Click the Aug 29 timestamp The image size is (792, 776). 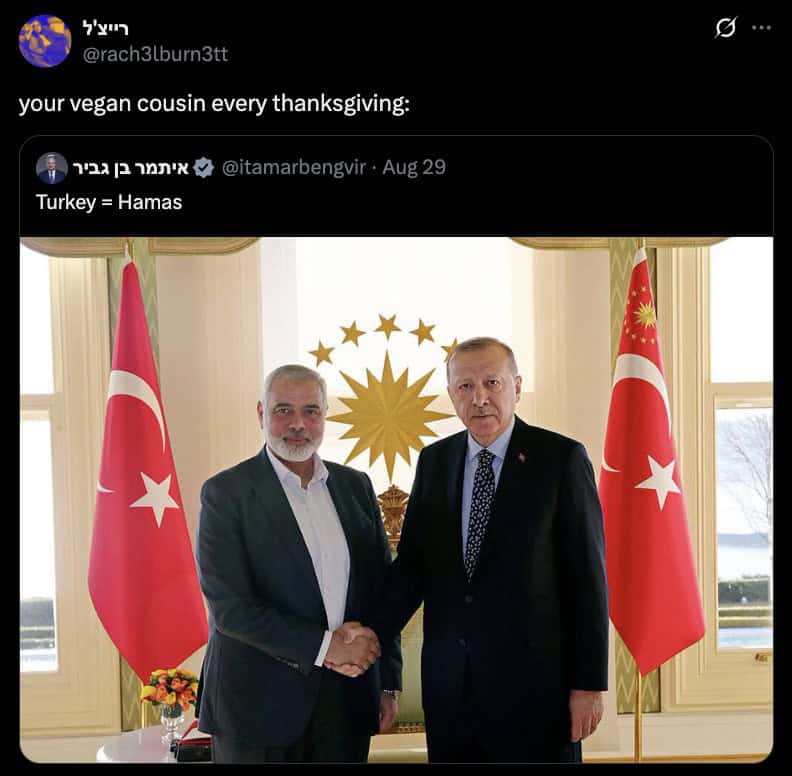[x=414, y=167]
